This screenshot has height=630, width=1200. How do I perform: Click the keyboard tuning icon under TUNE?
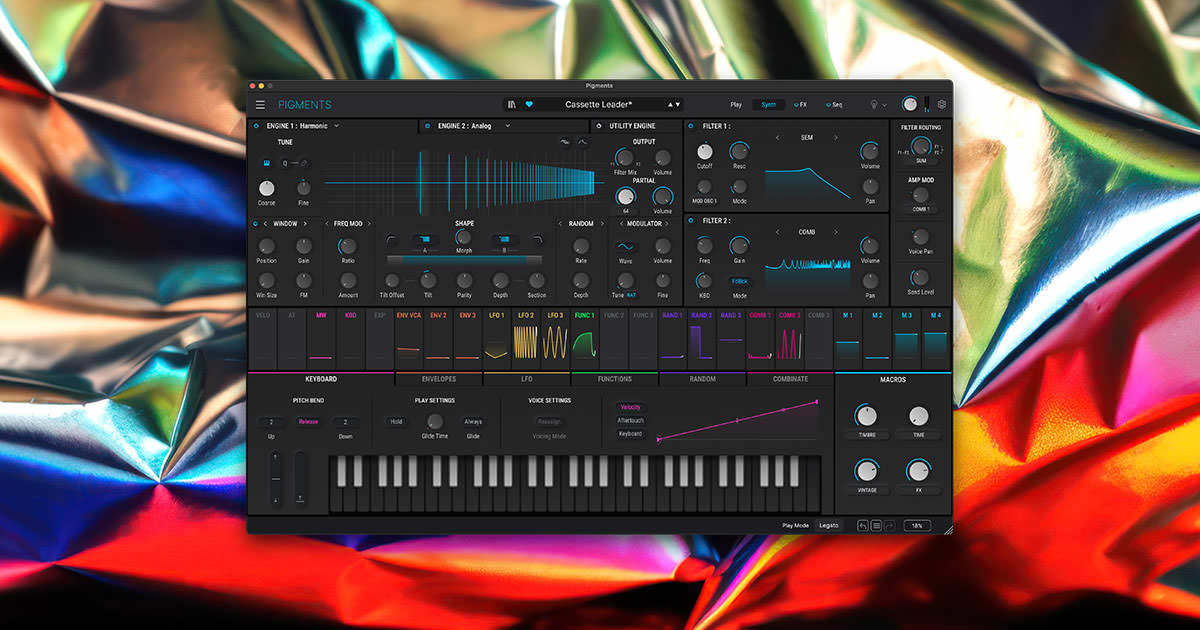267,163
